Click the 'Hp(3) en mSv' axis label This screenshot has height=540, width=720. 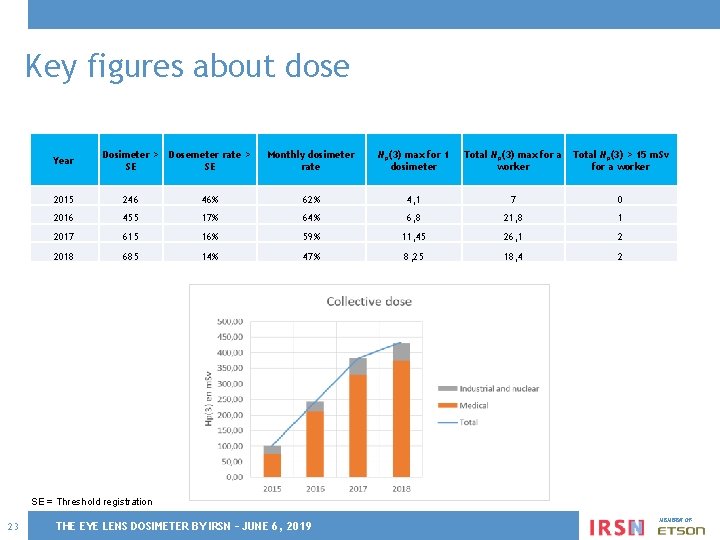coord(208,399)
